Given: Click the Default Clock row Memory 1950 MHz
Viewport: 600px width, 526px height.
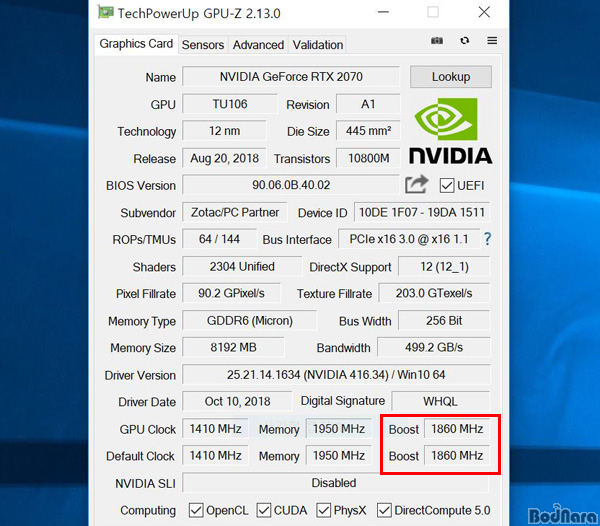Looking at the screenshot, I should (x=339, y=455).
